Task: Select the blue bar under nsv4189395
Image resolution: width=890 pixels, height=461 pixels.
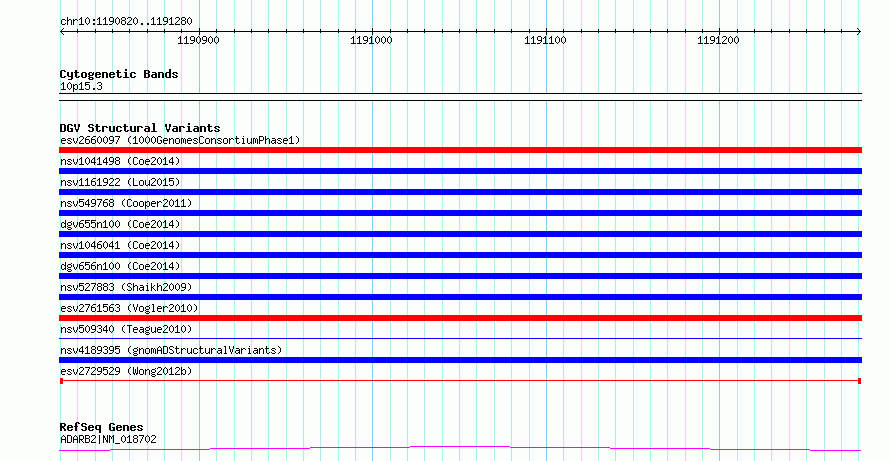Action: click(460, 360)
